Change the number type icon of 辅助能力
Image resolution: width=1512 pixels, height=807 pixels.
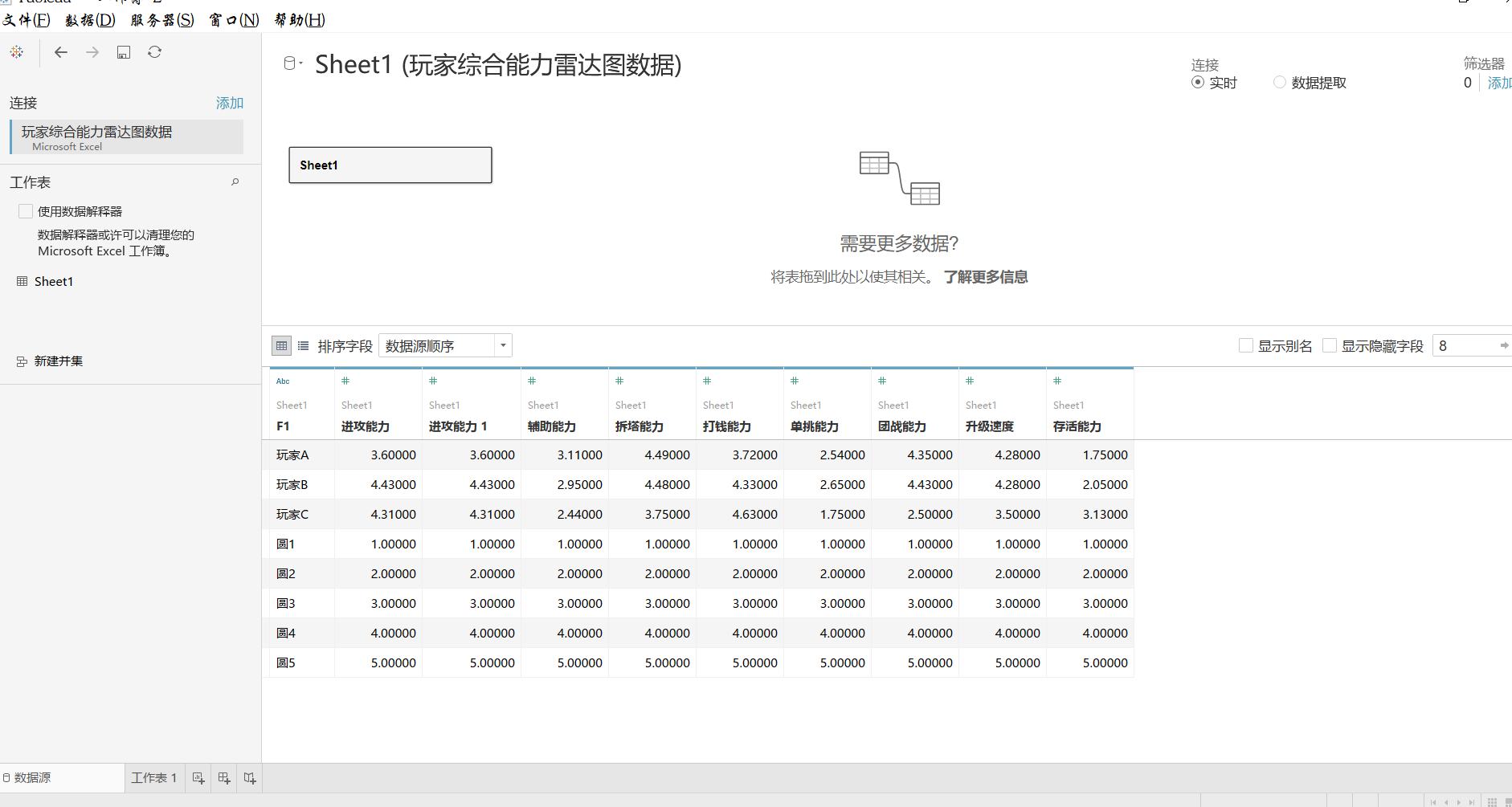(532, 381)
